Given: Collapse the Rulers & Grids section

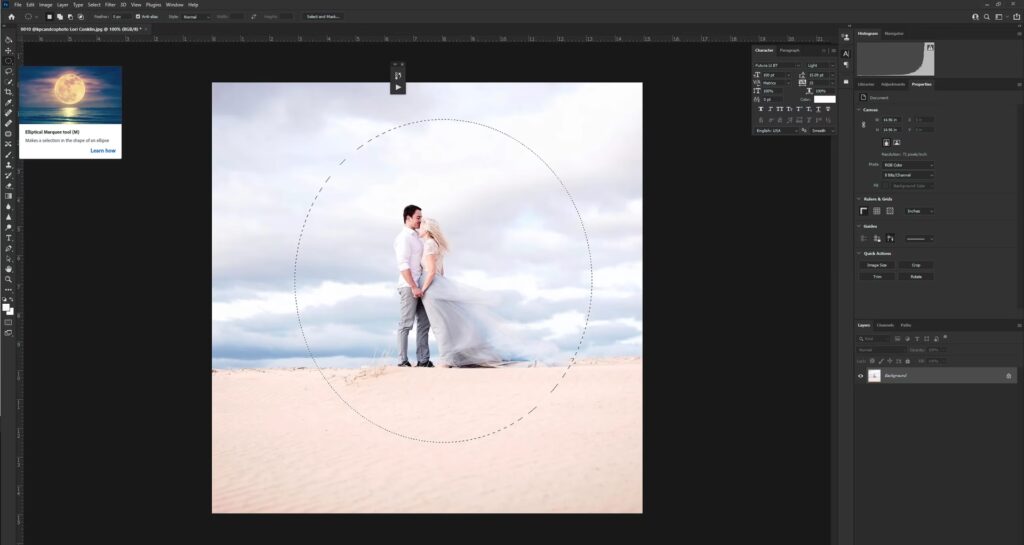Looking at the screenshot, I should (x=858, y=199).
